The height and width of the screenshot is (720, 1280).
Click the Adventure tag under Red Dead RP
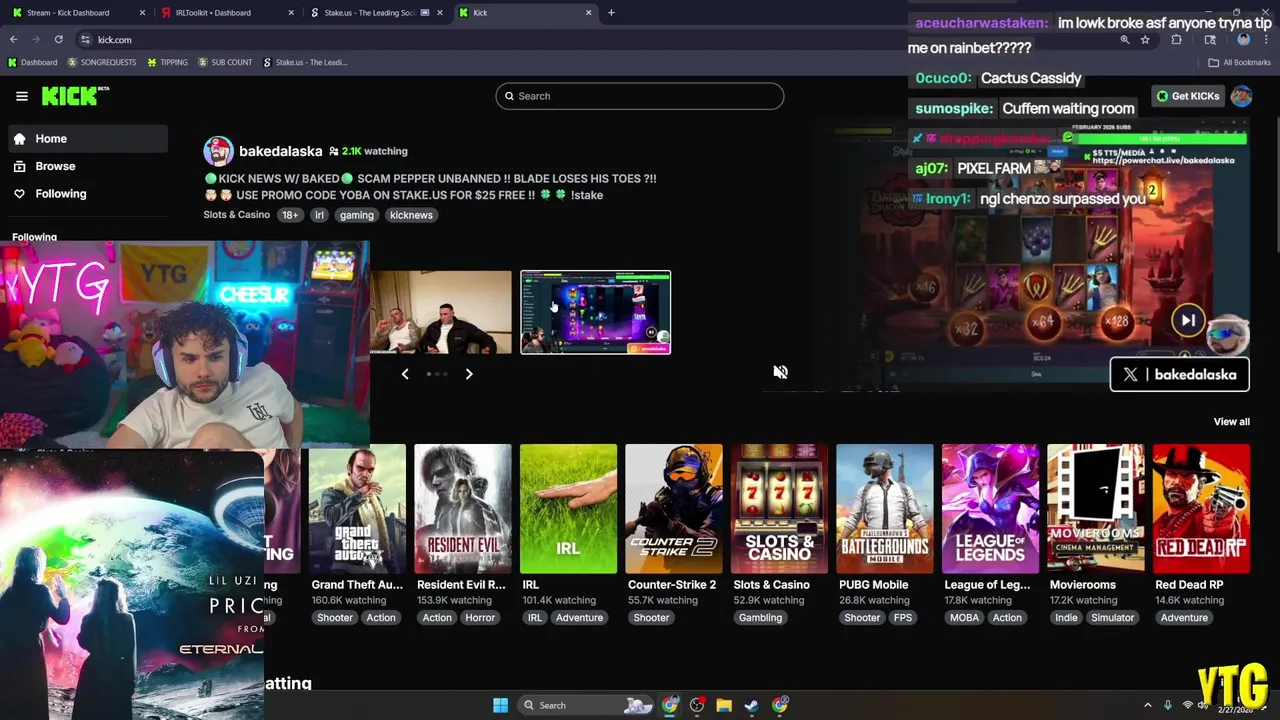pyautogui.click(x=1184, y=618)
